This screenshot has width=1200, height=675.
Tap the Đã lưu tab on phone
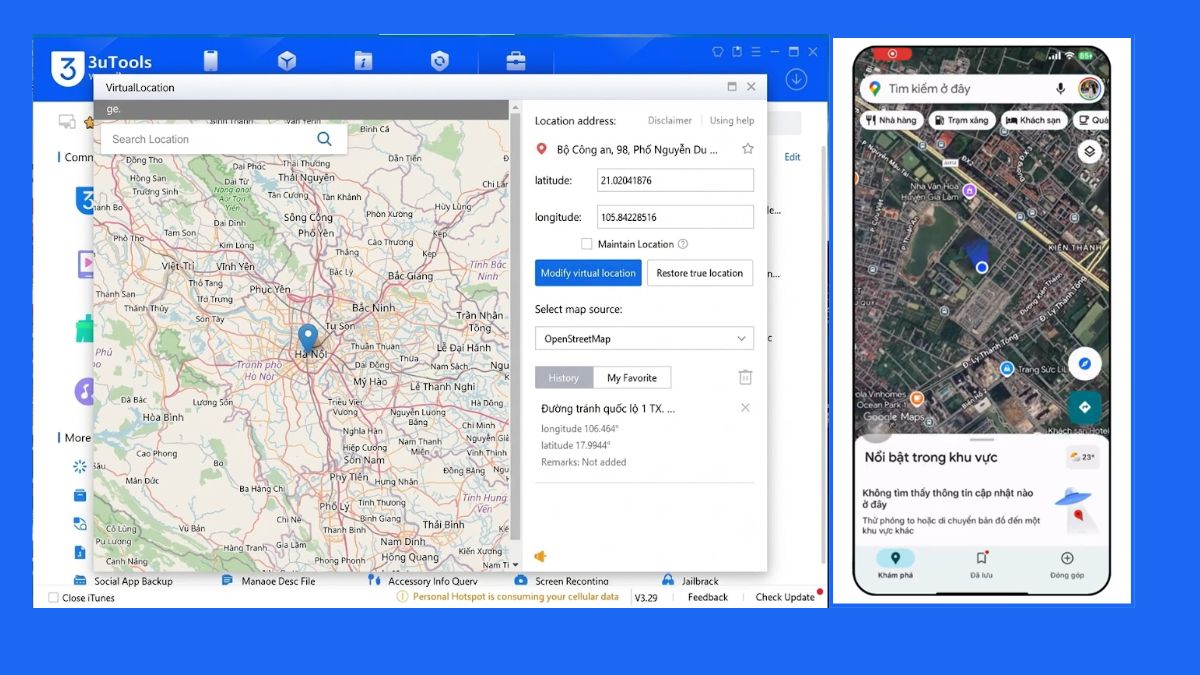pyautogui.click(x=981, y=565)
